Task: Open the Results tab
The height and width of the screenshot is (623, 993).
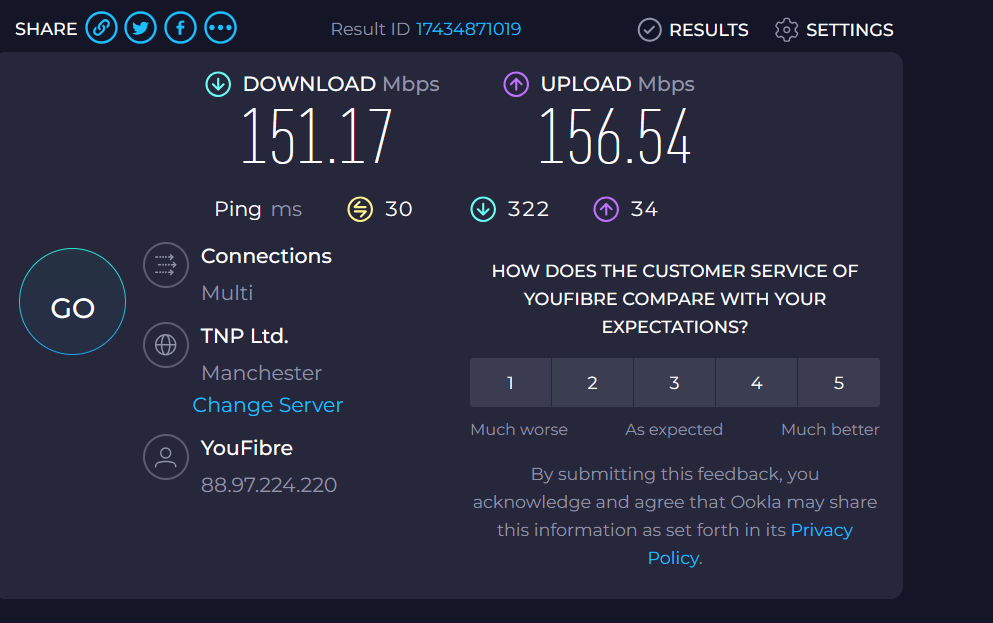Action: coord(693,30)
